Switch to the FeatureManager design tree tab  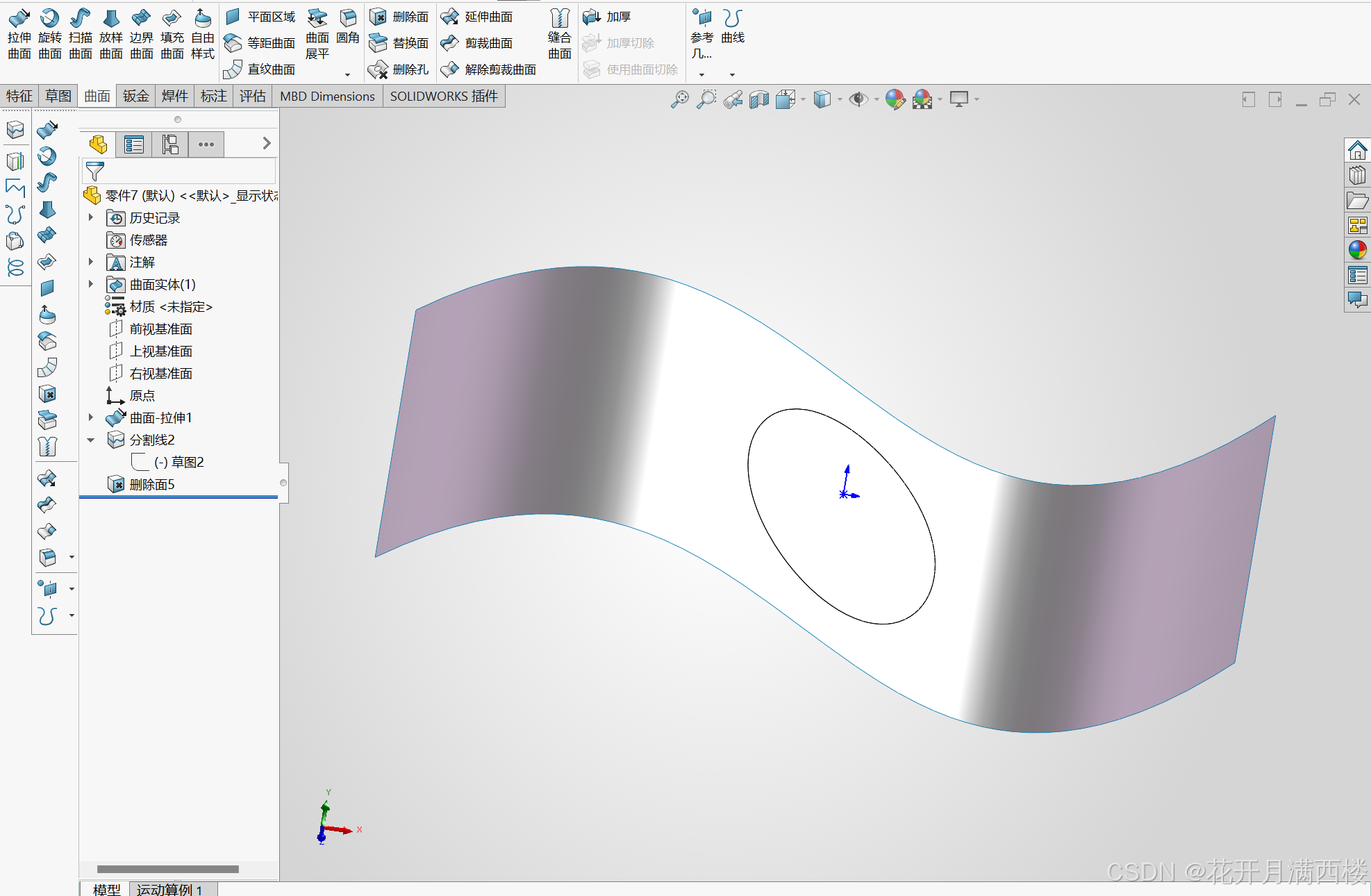pyautogui.click(x=98, y=144)
